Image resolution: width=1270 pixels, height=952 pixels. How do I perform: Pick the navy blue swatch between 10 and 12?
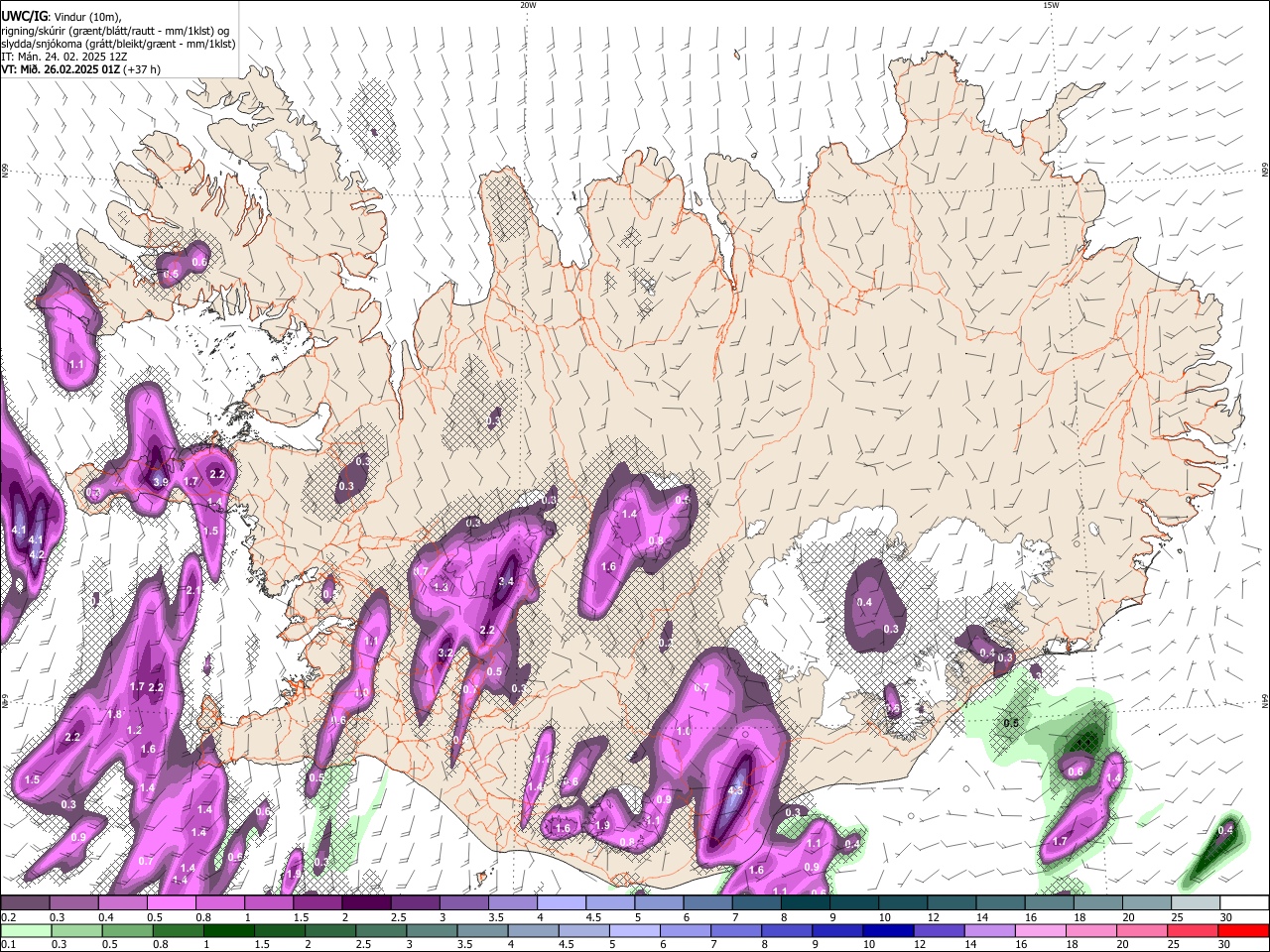(890, 930)
